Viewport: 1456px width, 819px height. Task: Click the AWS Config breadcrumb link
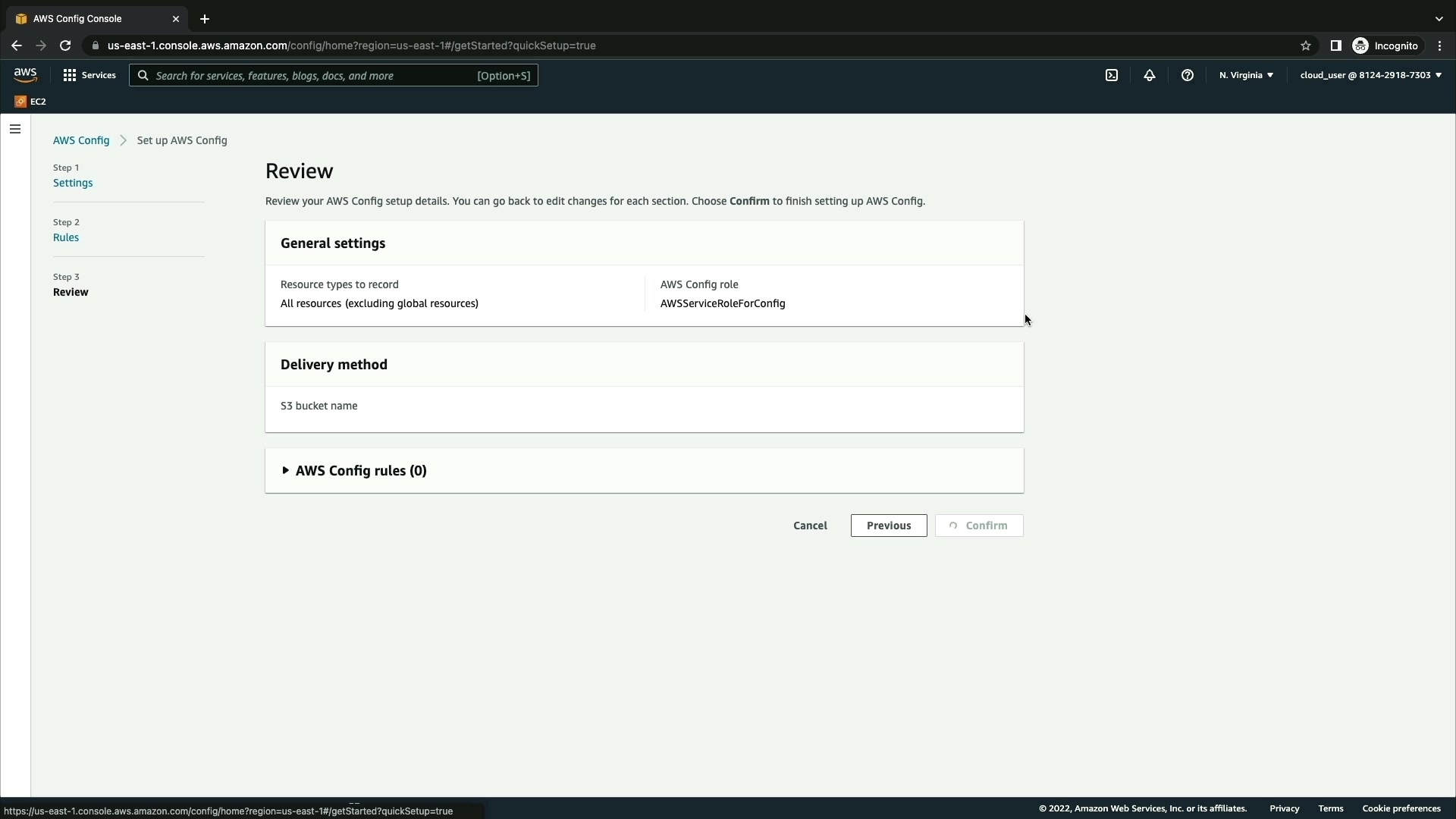point(81,140)
